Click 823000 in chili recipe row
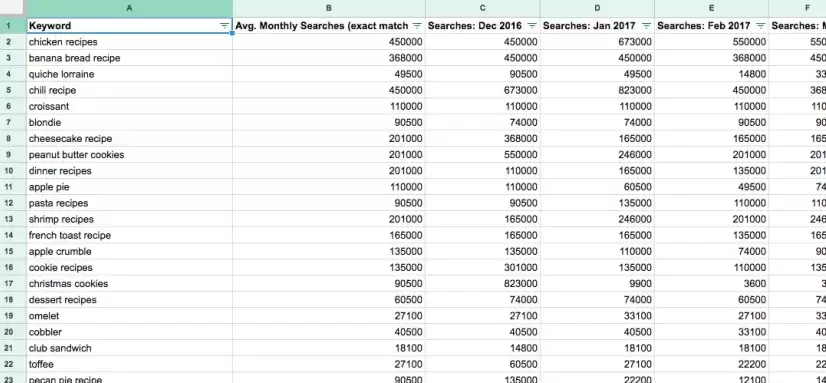 597,90
